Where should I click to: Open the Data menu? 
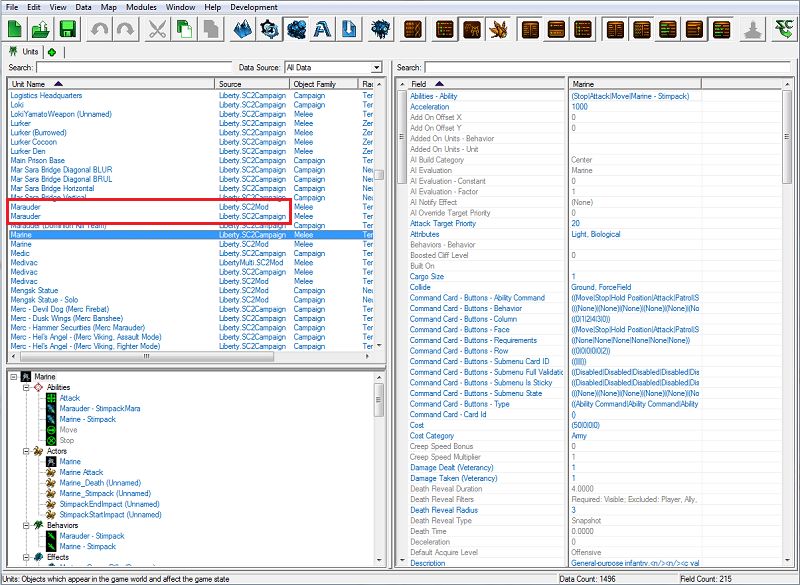83,7
